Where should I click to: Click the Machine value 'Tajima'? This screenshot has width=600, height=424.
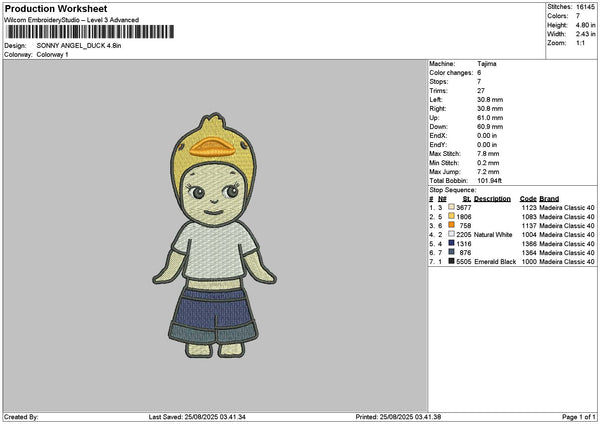point(487,64)
